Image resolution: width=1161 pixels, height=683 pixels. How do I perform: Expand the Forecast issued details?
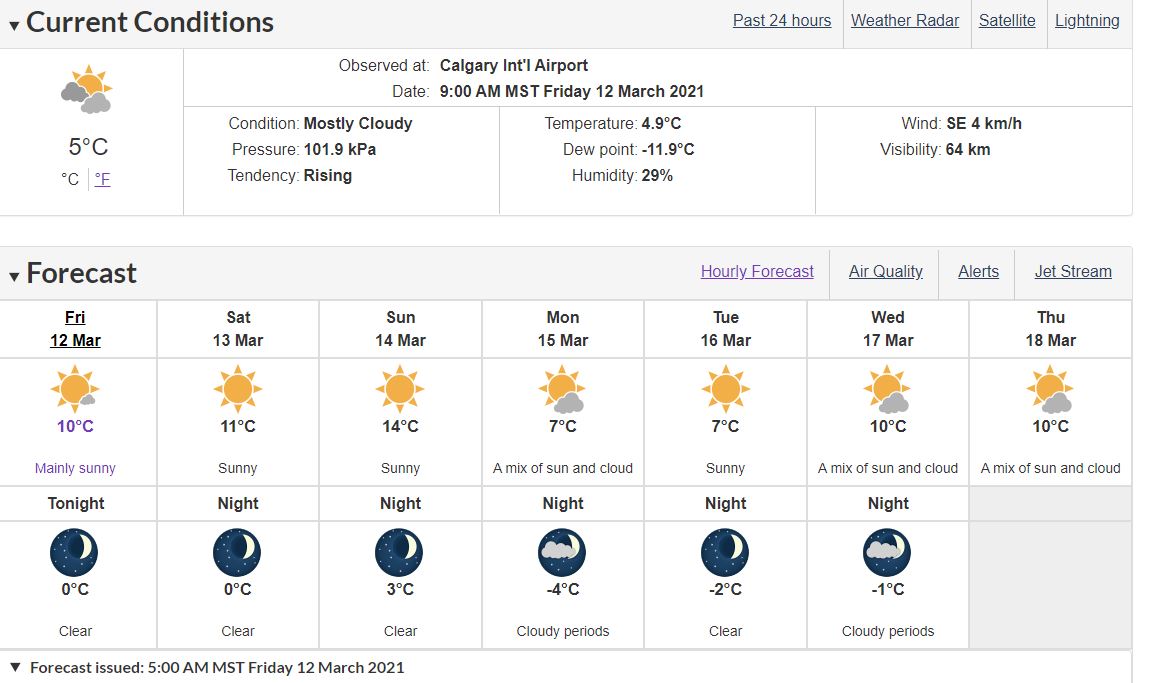point(15,667)
